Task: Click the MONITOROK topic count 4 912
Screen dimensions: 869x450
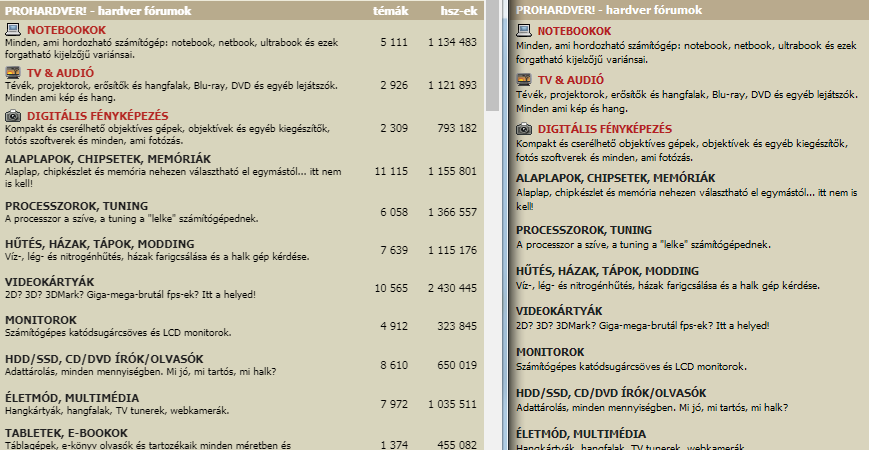Action: pyautogui.click(x=394, y=326)
